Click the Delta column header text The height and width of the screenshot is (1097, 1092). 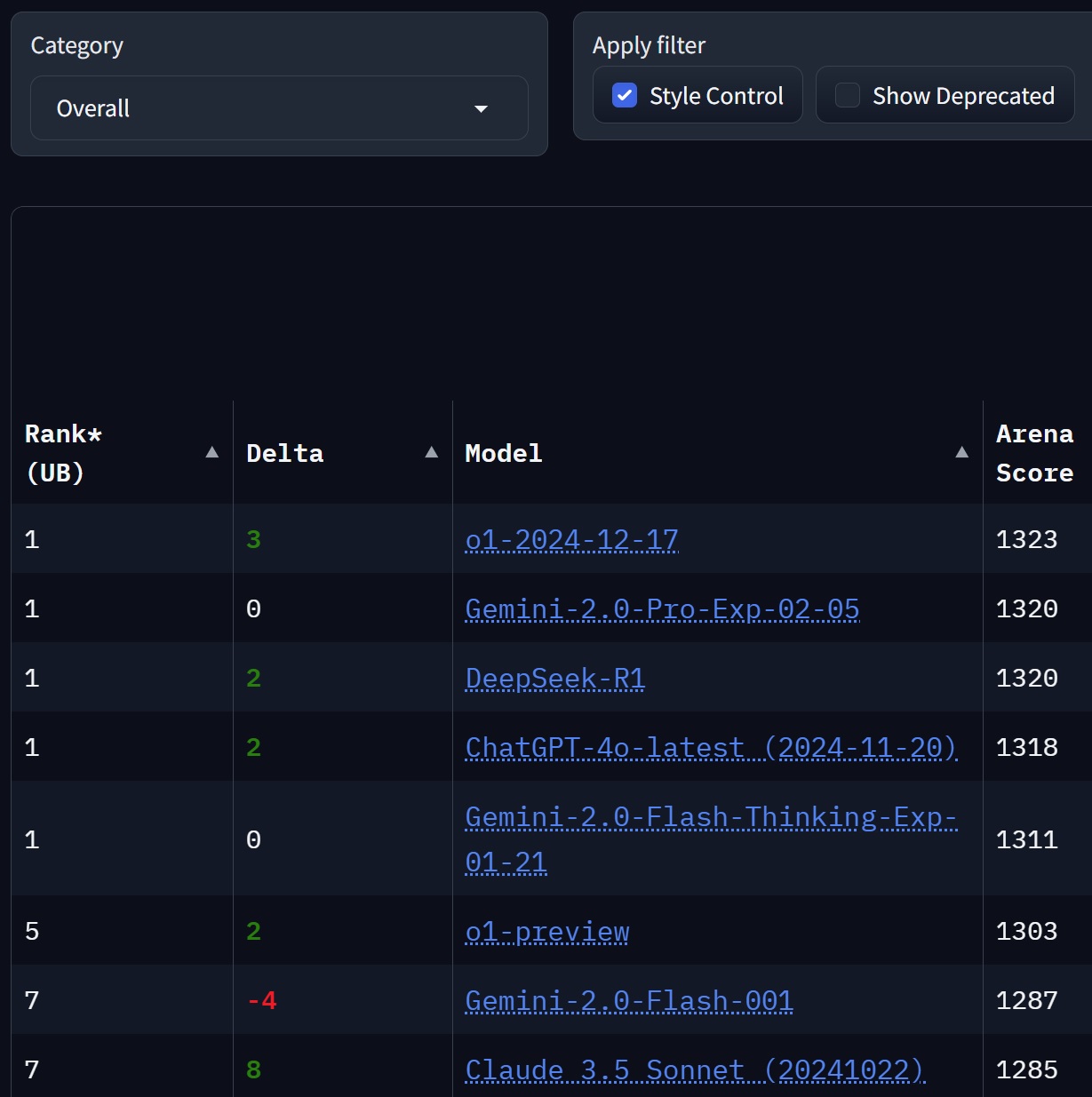[284, 453]
